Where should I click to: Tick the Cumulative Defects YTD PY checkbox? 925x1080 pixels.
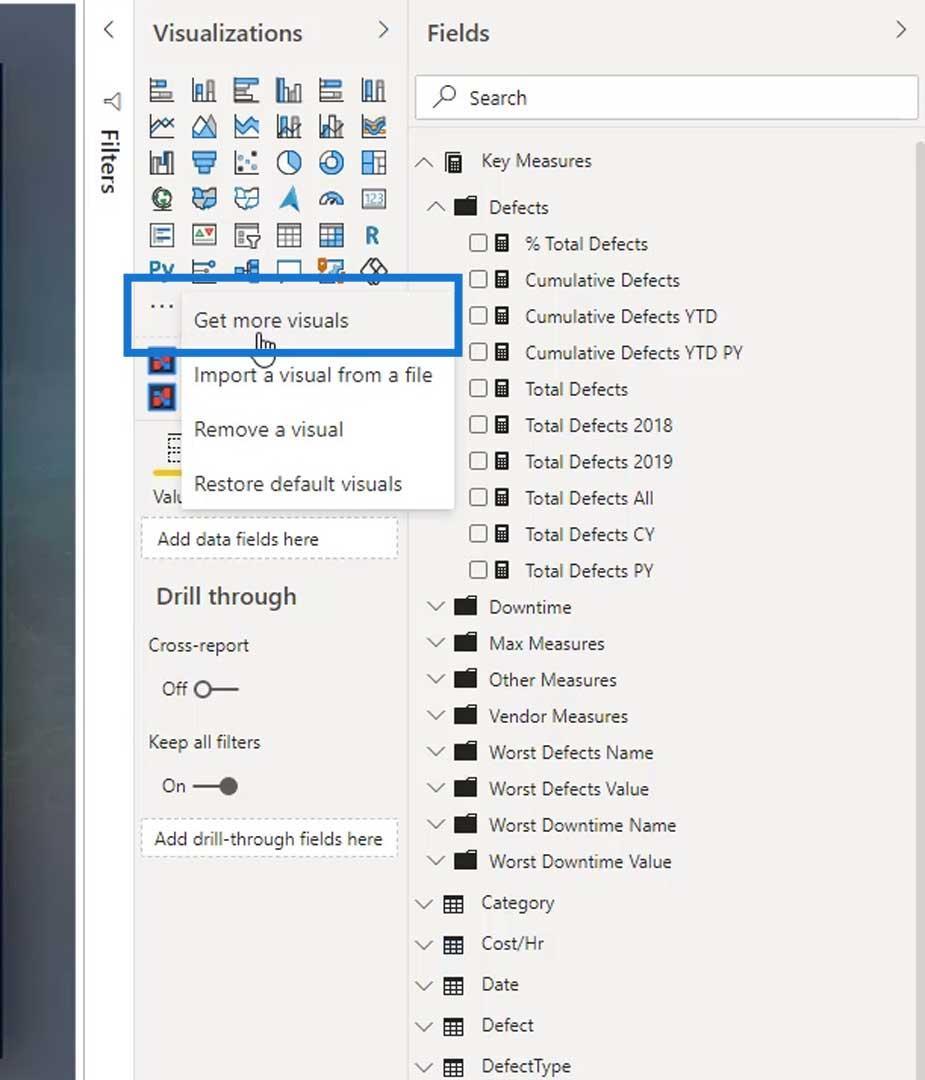pyautogui.click(x=478, y=353)
